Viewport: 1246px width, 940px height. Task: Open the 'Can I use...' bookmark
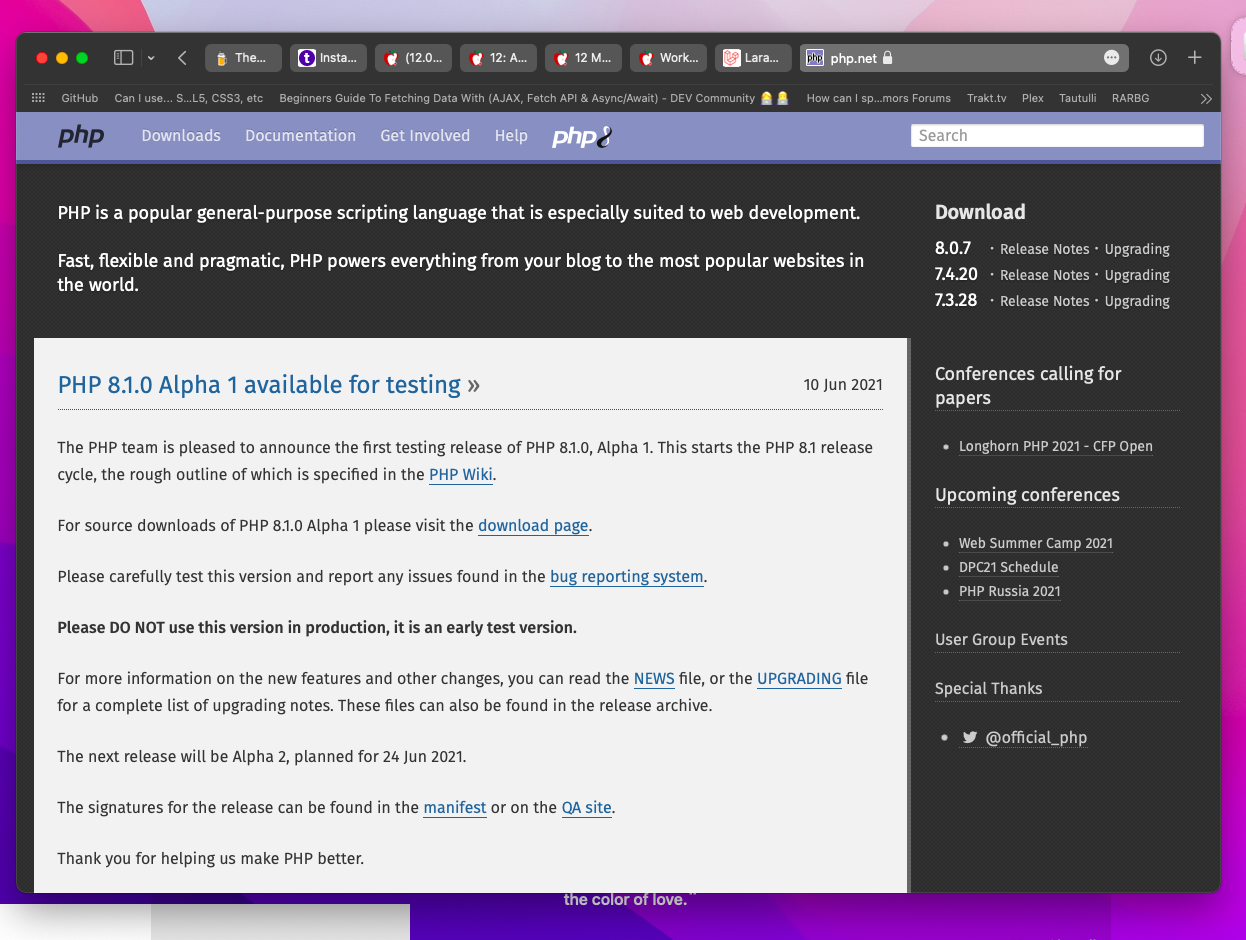click(x=189, y=98)
